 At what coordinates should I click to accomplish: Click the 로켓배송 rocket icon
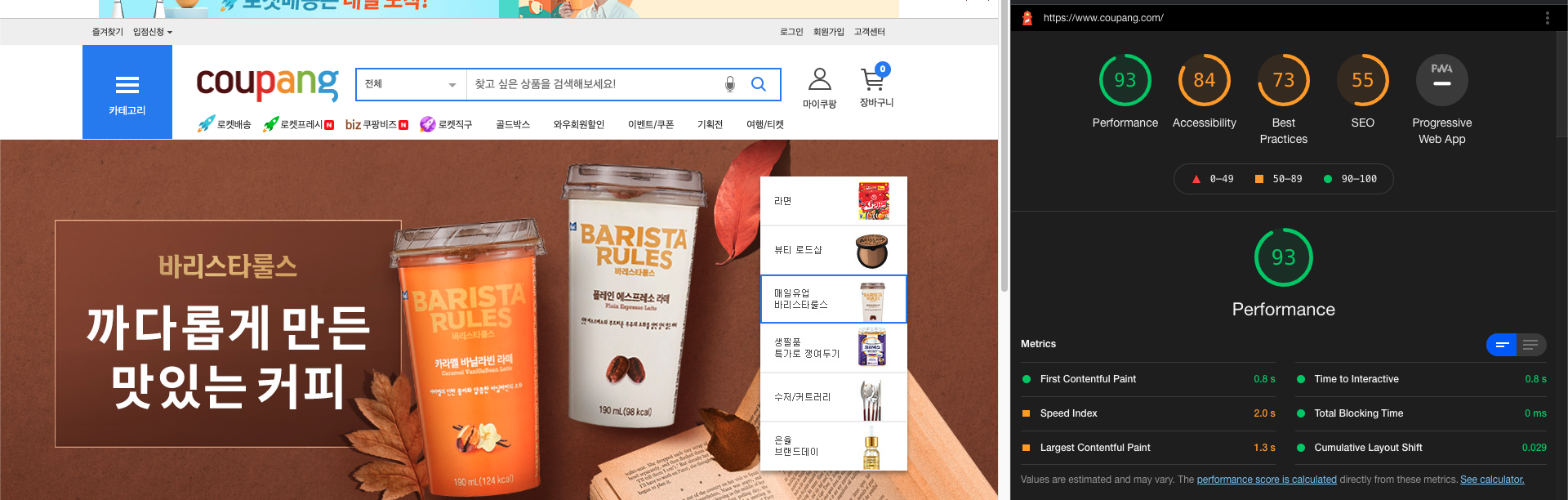(x=207, y=124)
